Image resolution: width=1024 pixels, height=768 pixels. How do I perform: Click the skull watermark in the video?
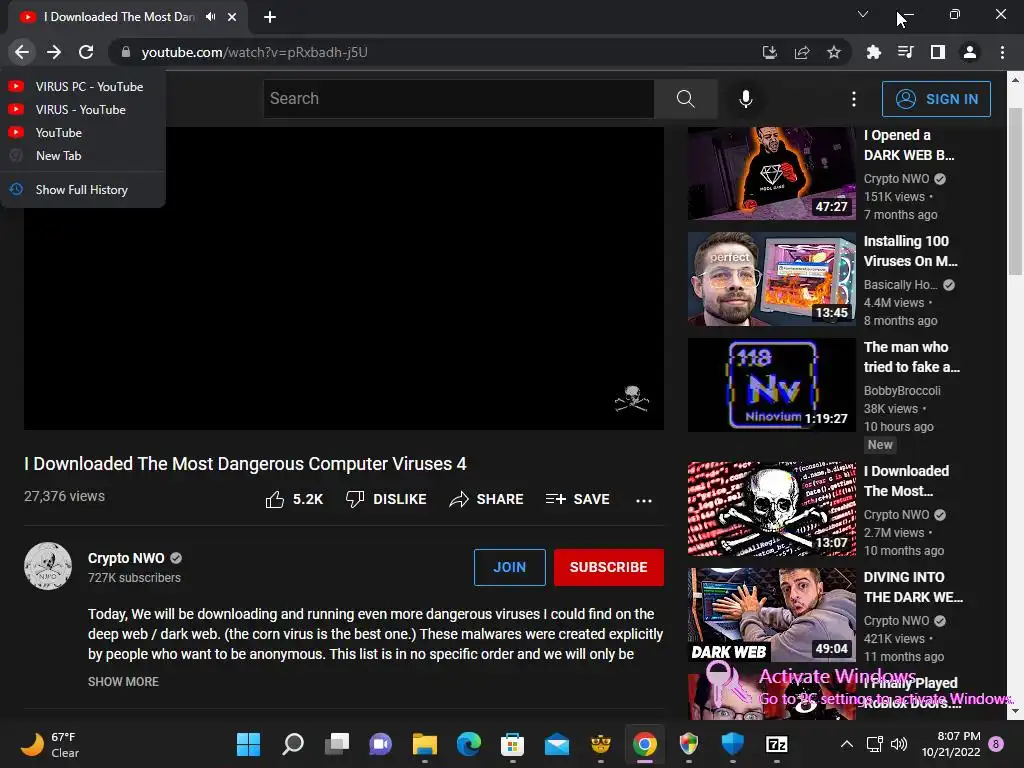[632, 398]
